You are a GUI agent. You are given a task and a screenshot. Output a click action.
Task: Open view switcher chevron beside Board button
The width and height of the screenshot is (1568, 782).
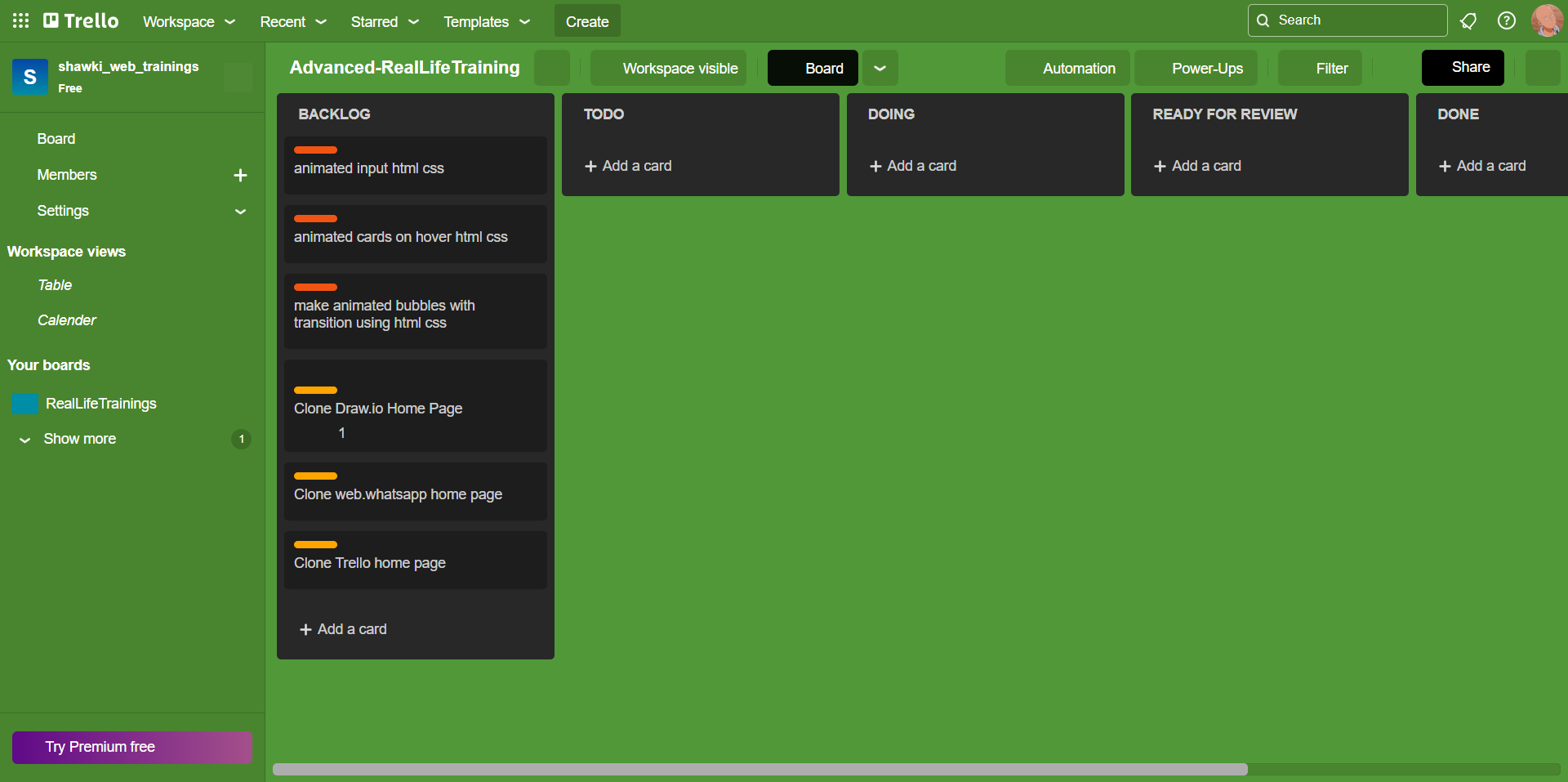click(880, 68)
